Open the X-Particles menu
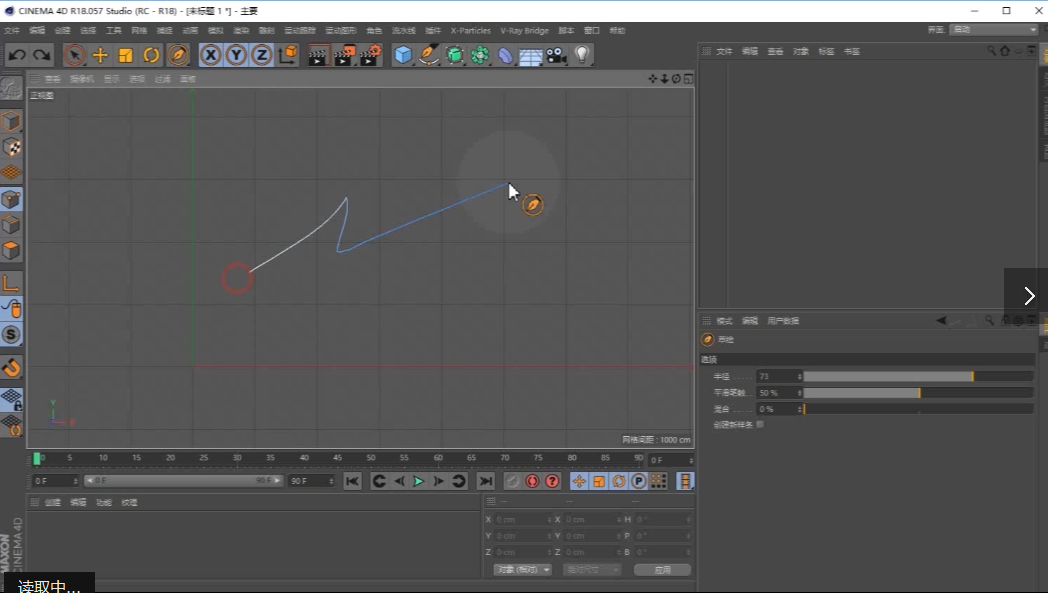 tap(471, 31)
